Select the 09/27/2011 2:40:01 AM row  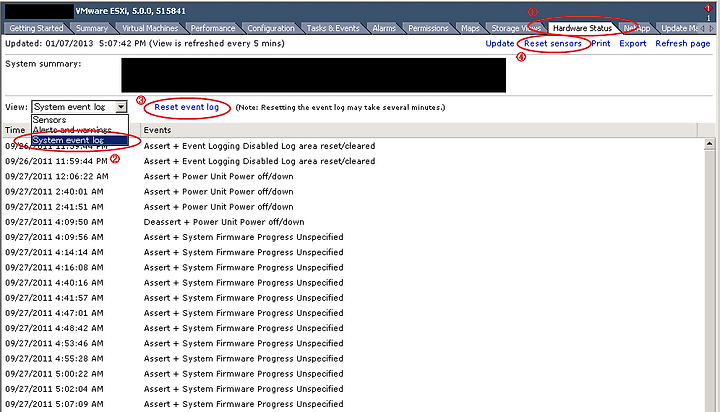[353, 192]
